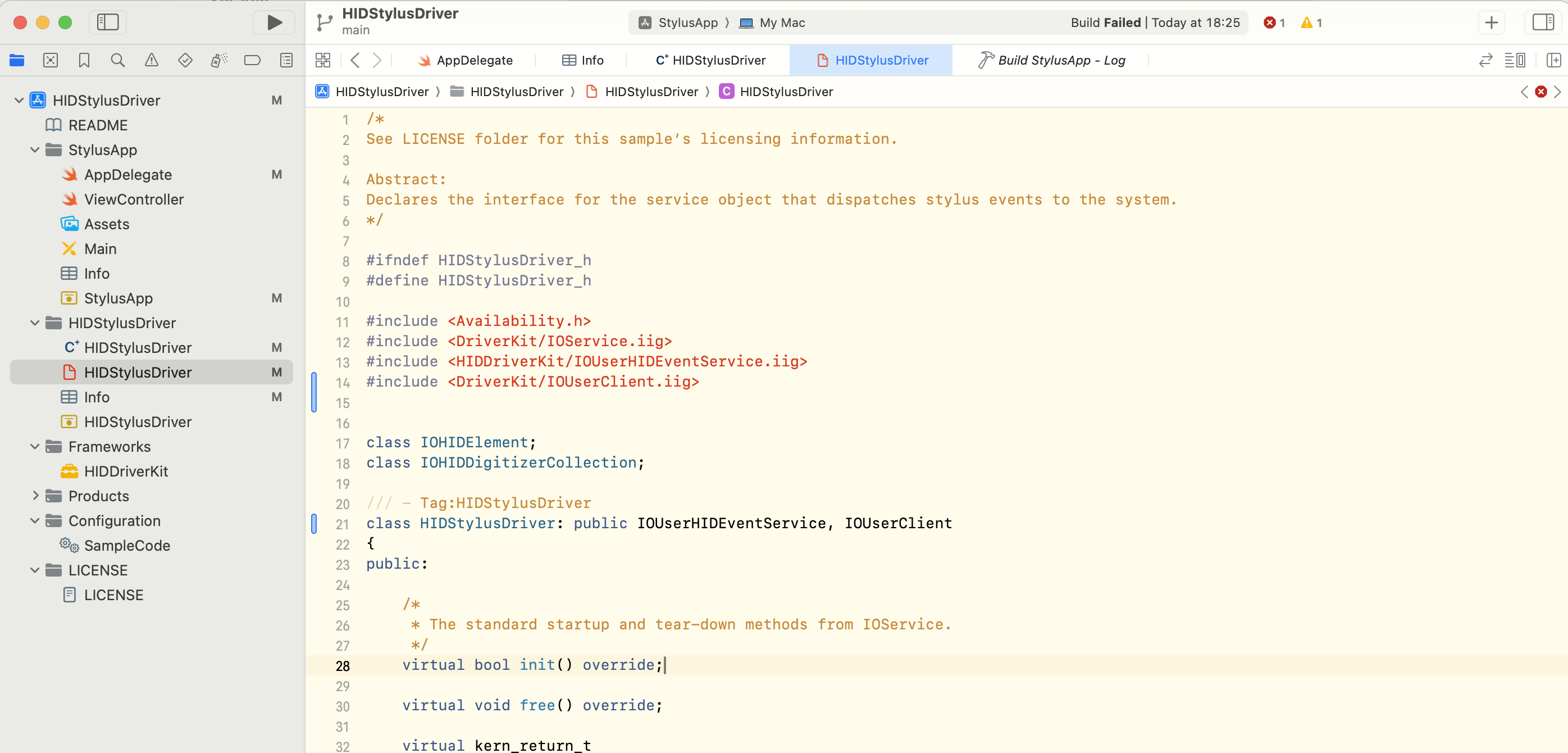
Task: Select the active HIDStylusDriver header tab
Action: click(872, 60)
